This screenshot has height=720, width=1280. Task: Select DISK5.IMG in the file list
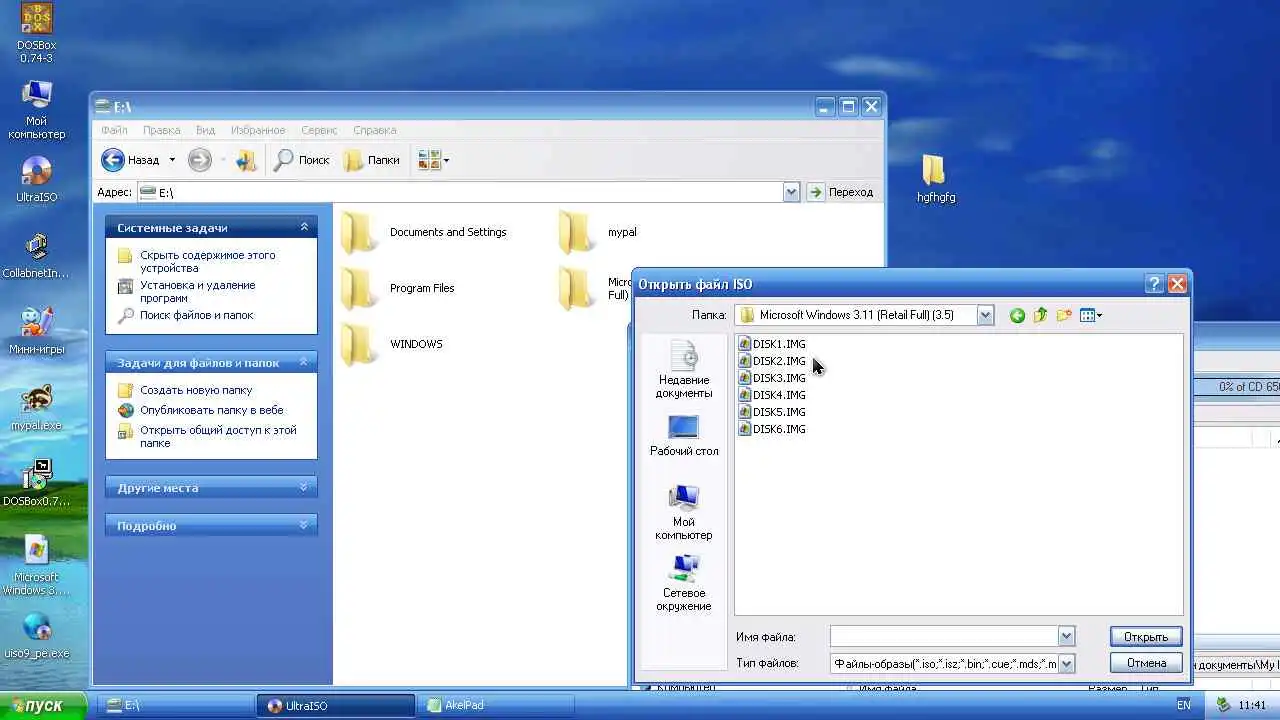[x=772, y=412]
